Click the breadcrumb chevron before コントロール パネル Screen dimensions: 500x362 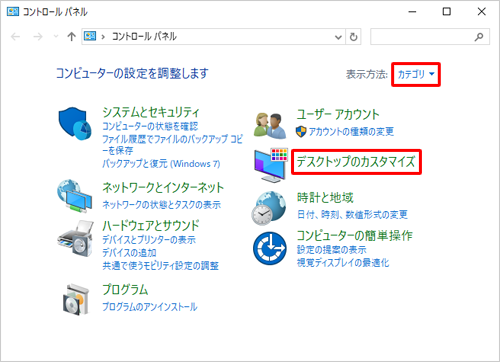[x=103, y=37]
